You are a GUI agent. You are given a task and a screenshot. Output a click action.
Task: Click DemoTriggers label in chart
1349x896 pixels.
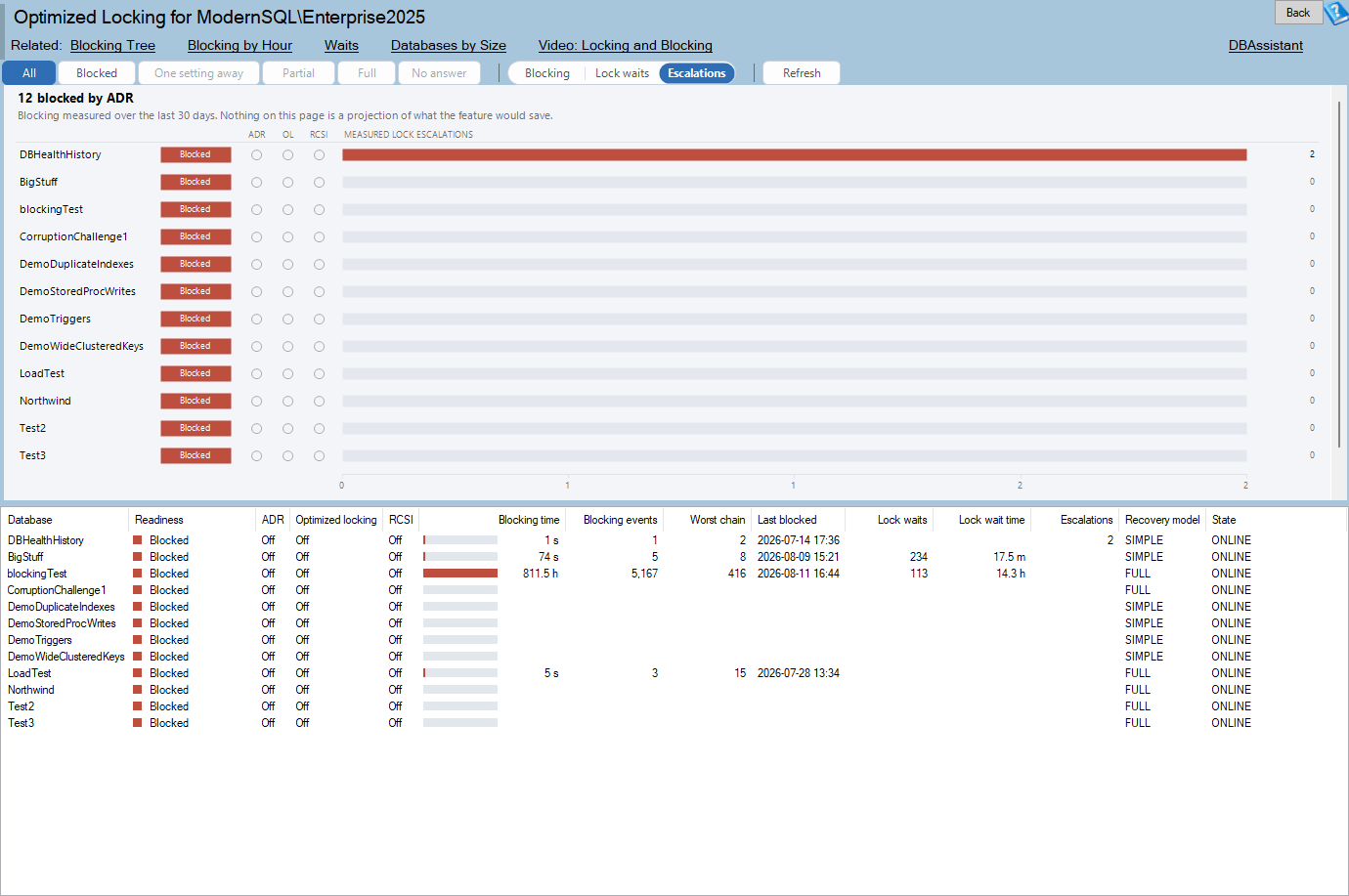click(x=55, y=319)
